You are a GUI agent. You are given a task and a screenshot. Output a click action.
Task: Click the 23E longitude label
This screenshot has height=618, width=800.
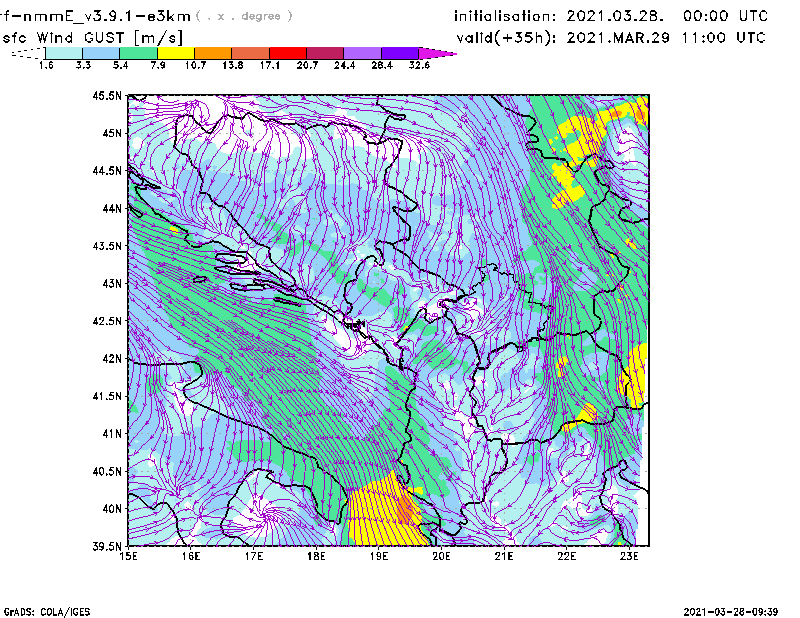pos(629,556)
